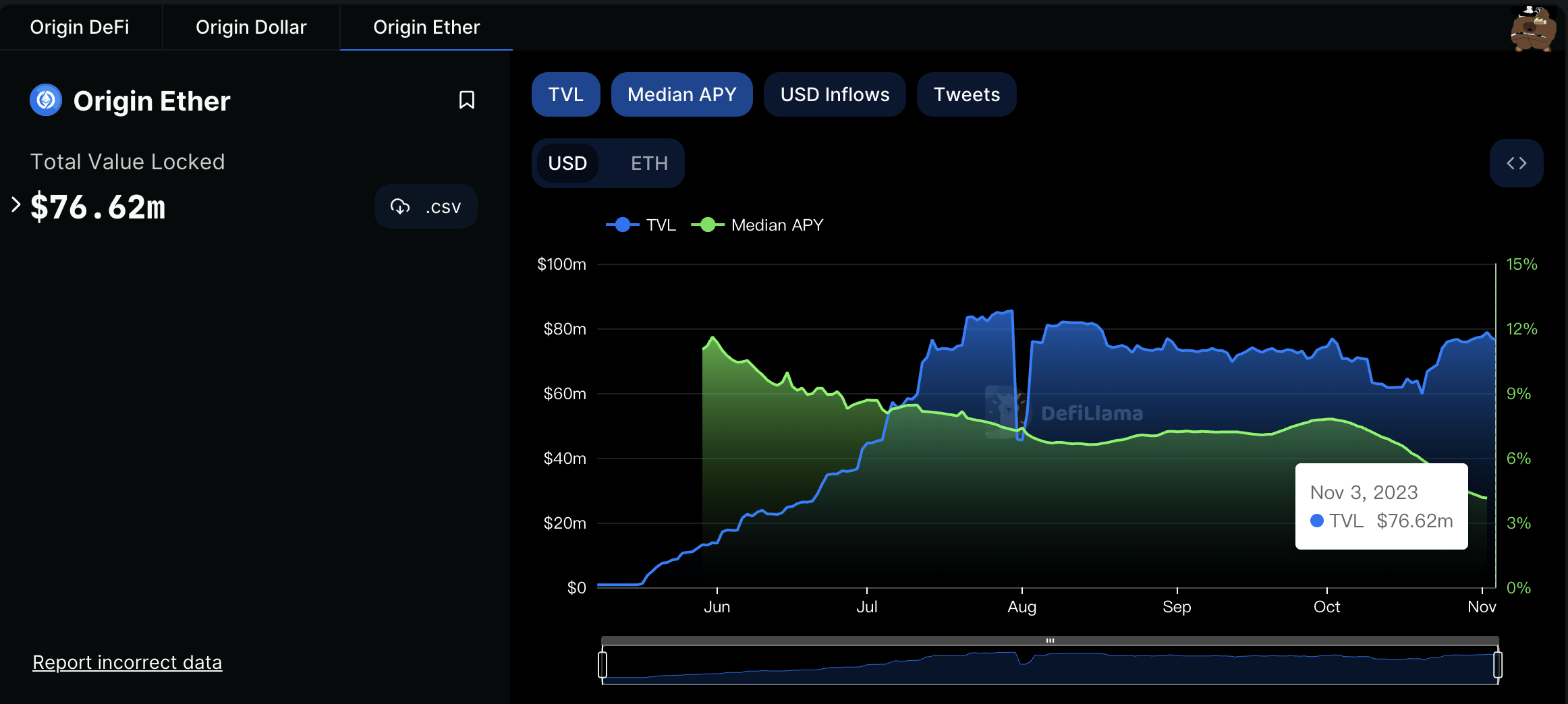Click the Origin Ether protocol logo

[45, 100]
